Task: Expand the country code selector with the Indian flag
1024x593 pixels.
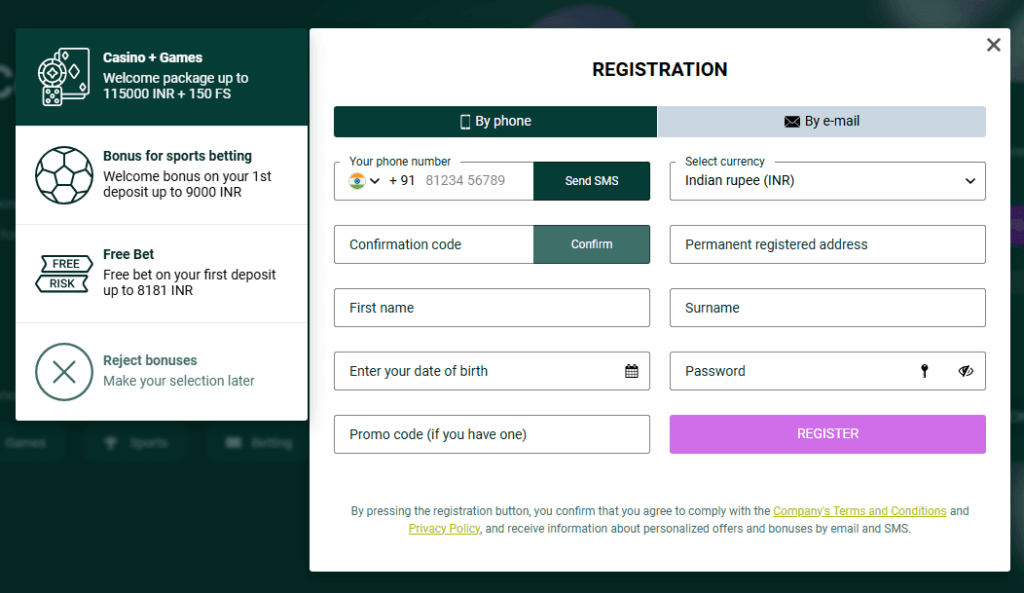Action: click(x=360, y=181)
